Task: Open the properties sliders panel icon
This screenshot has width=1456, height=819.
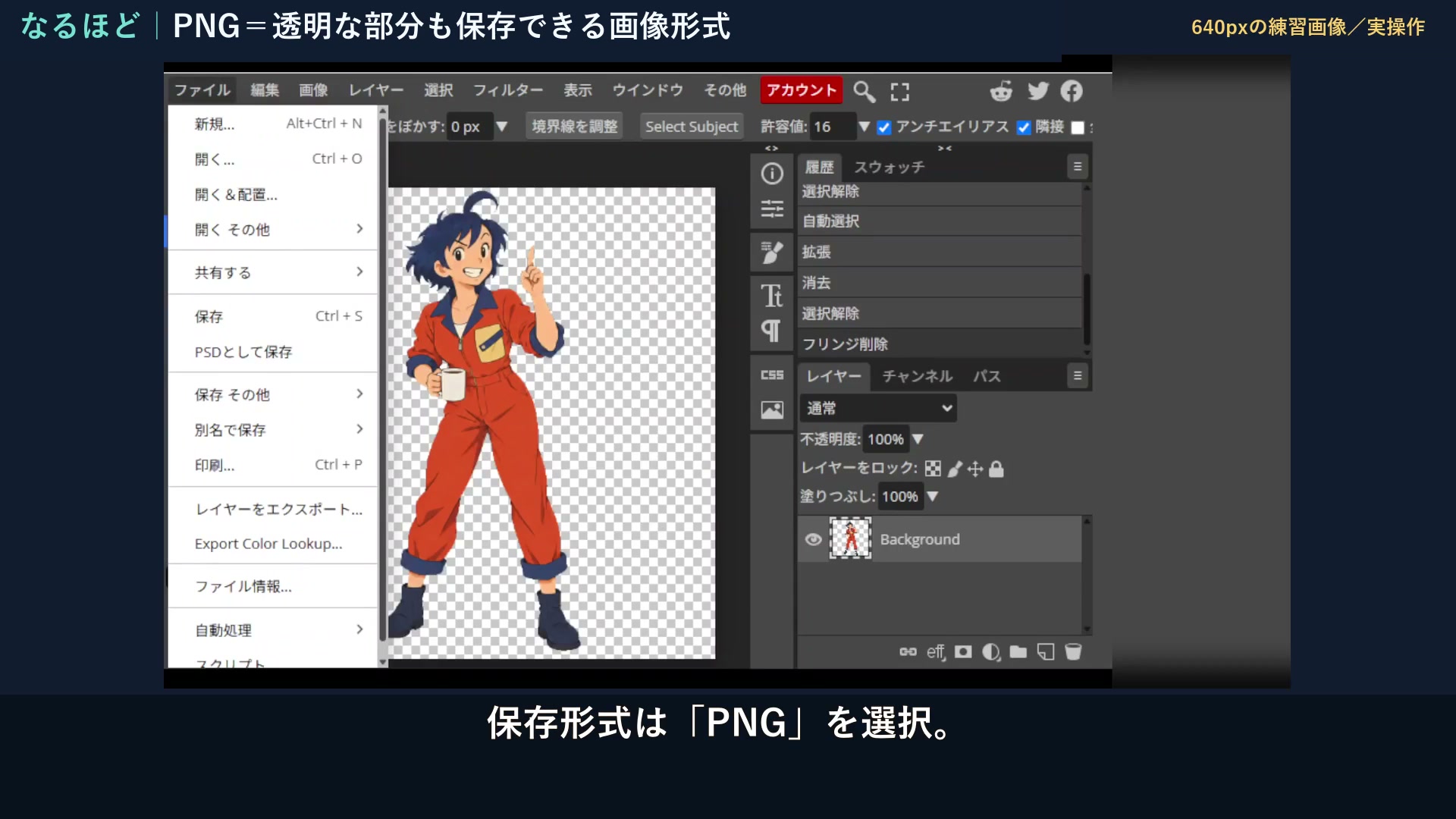Action: pos(772,209)
